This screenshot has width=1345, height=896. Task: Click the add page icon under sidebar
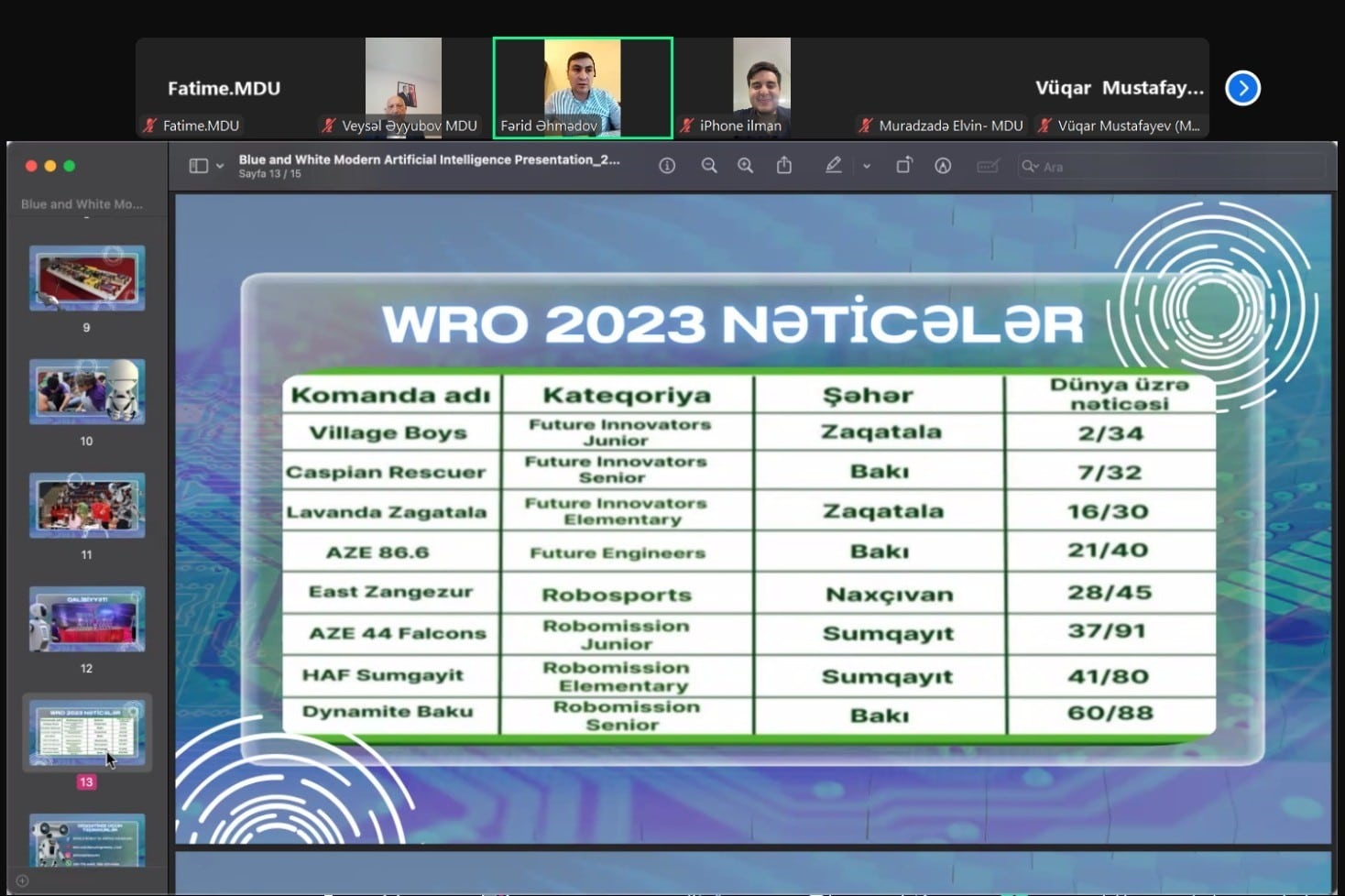tap(23, 881)
